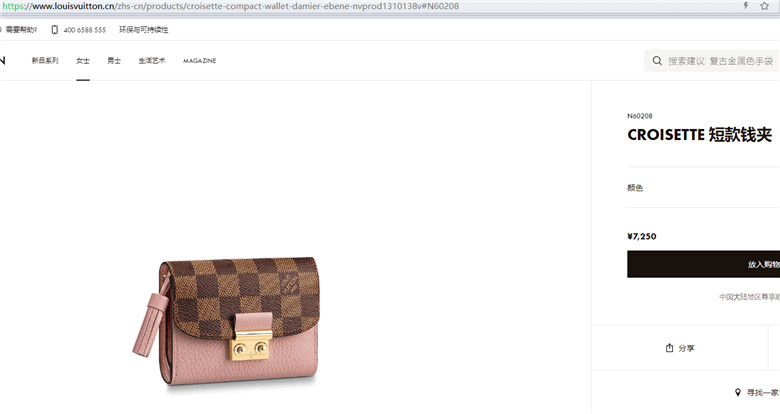Click the search field with 搜索建议 placeholder
Screen dimensions: 780x414
711,61
